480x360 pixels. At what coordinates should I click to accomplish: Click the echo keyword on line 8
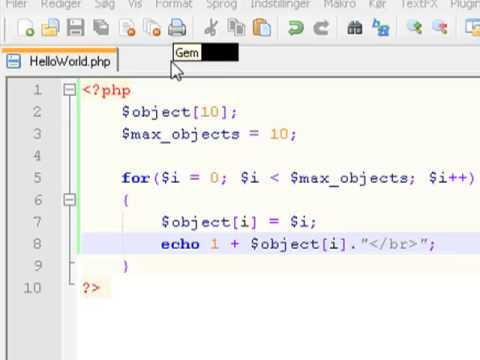pos(180,244)
